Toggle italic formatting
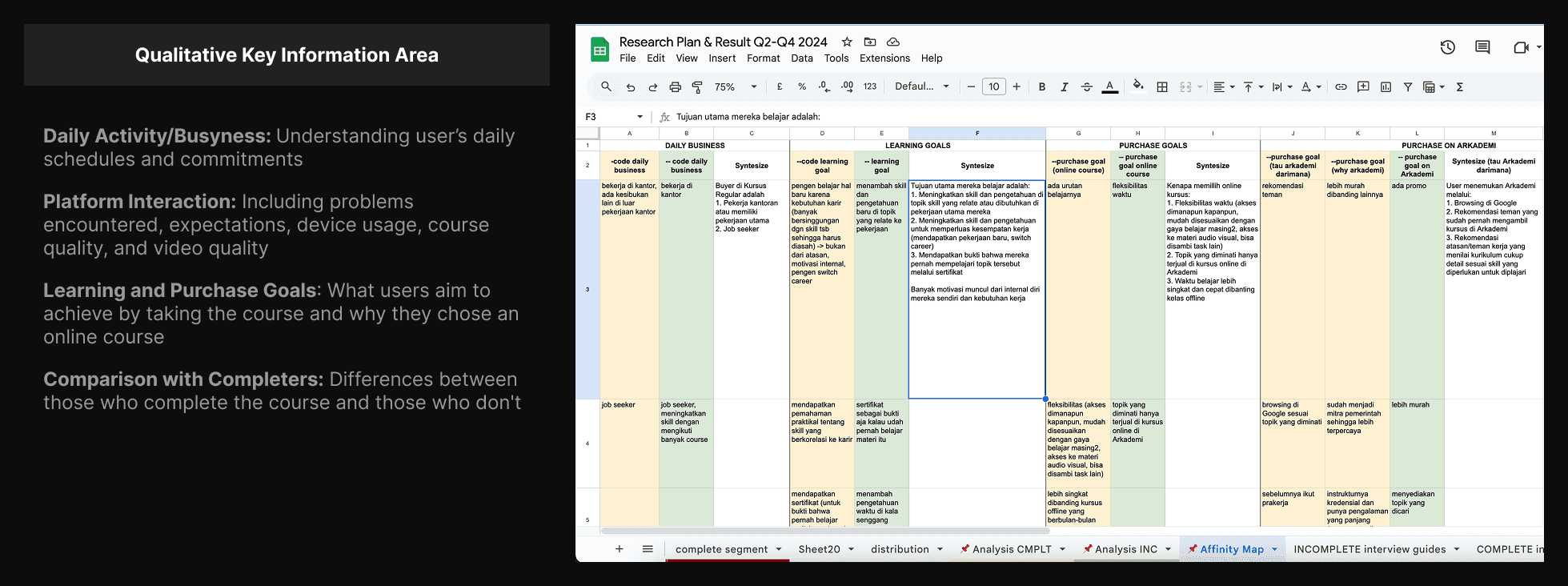1568x586 pixels. [1065, 86]
